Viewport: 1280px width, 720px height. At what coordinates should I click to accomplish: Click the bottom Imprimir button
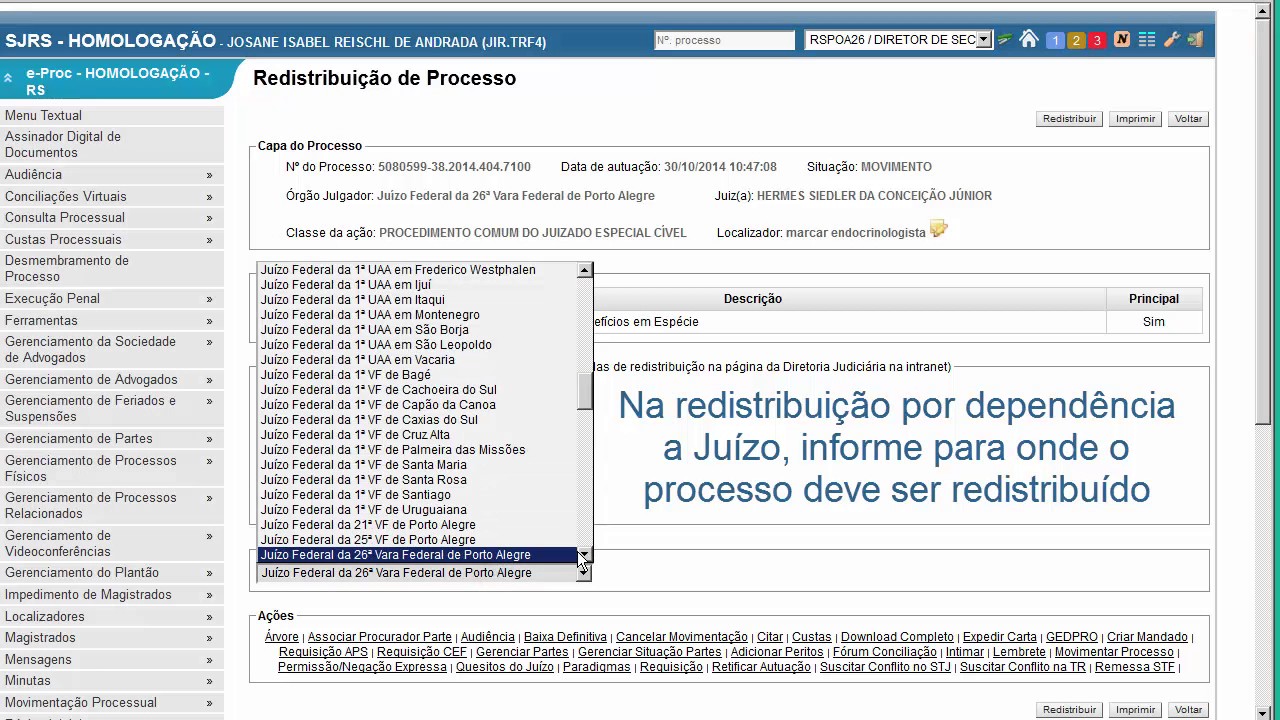pyautogui.click(x=1135, y=709)
